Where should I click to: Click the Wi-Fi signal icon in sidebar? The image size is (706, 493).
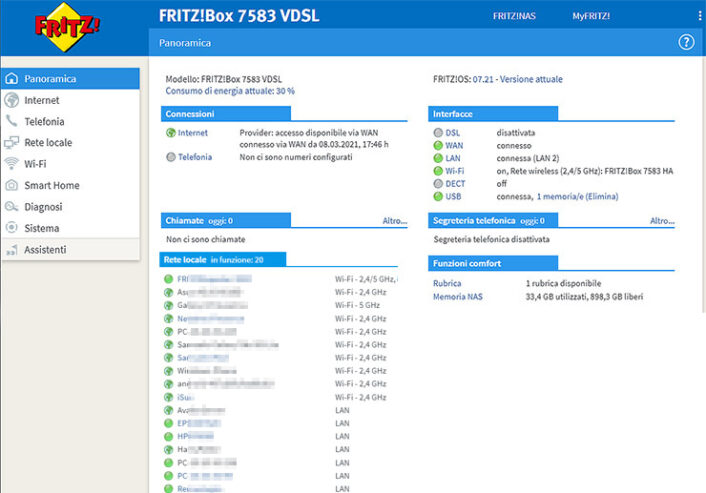[11, 164]
